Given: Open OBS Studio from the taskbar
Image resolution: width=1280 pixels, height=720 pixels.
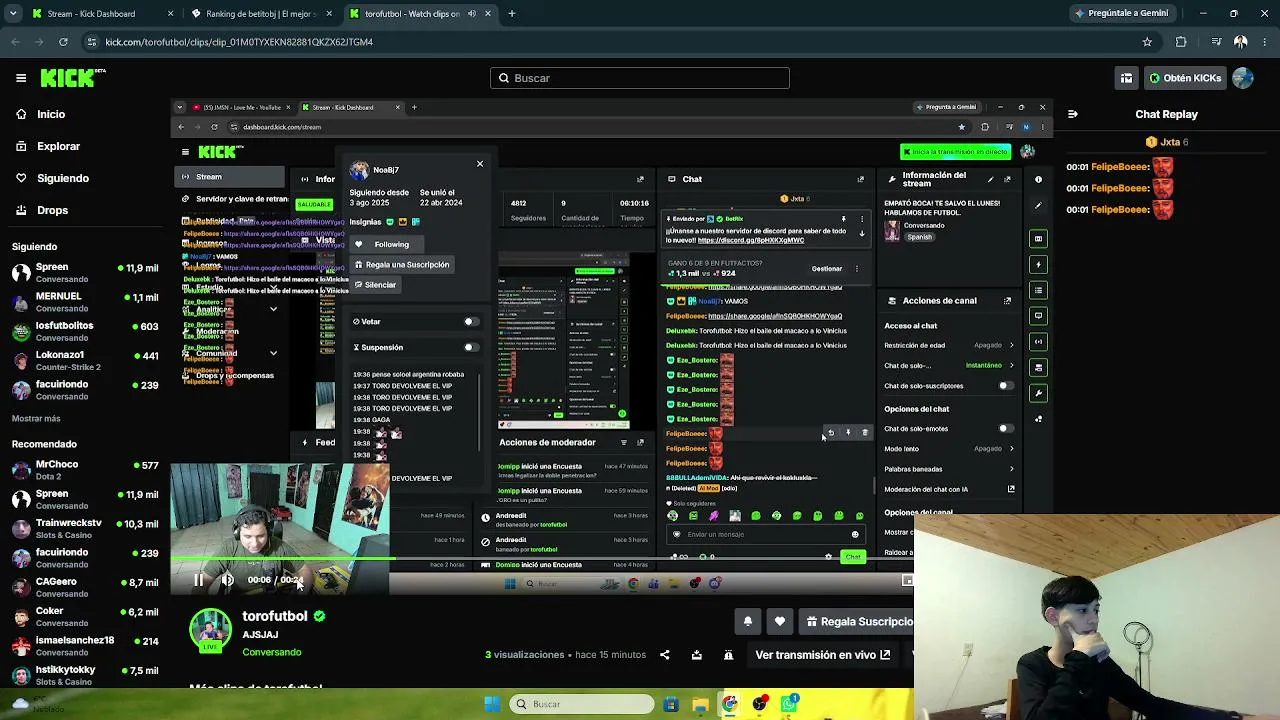Looking at the screenshot, I should point(760,704).
